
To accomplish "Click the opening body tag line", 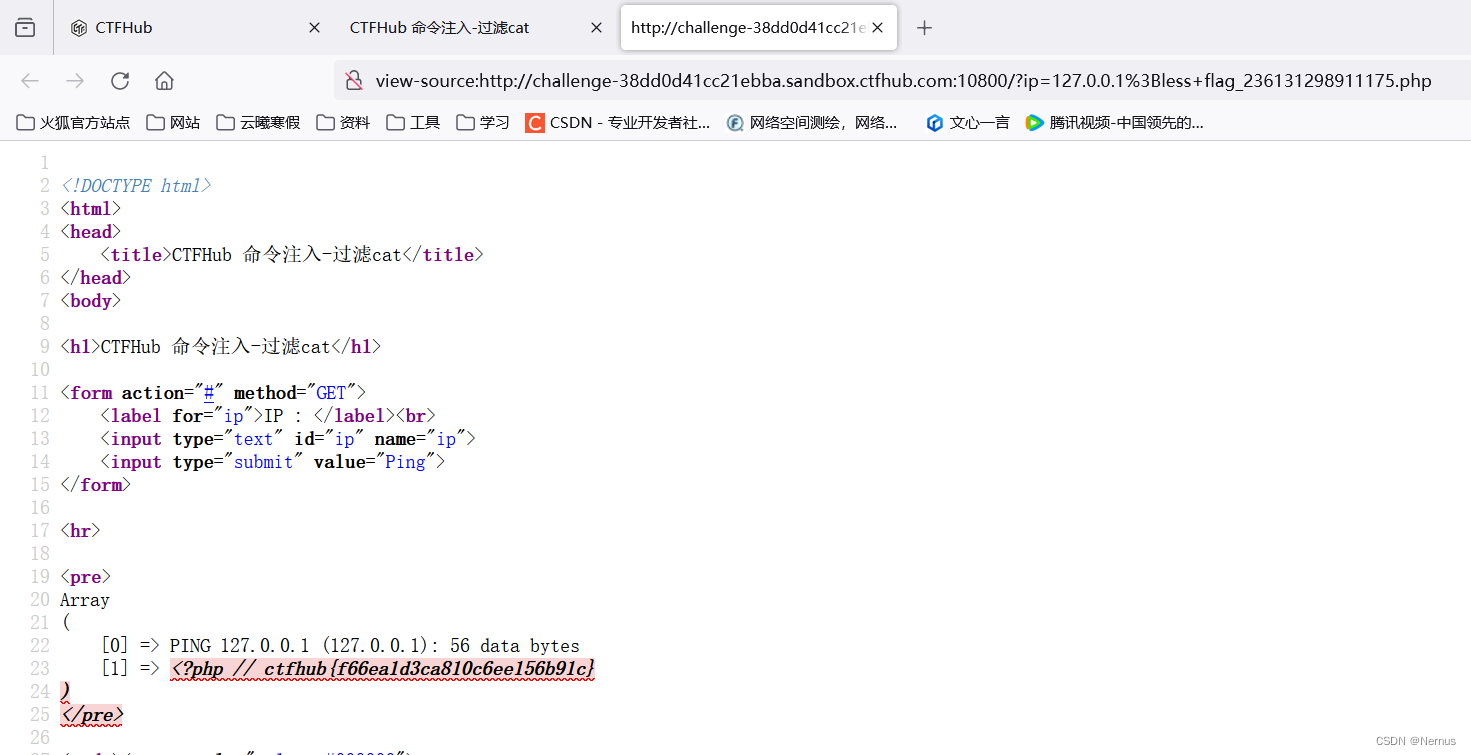I will [90, 301].
